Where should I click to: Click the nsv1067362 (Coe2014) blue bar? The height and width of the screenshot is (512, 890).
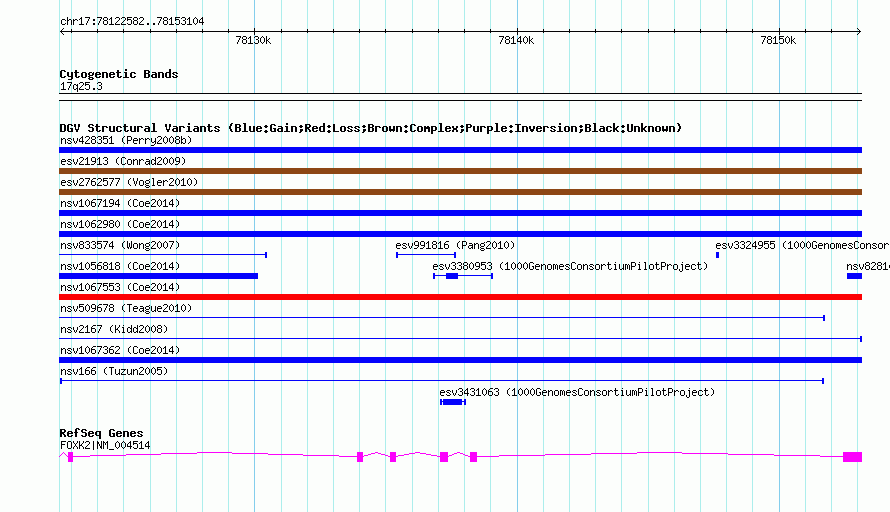460,360
